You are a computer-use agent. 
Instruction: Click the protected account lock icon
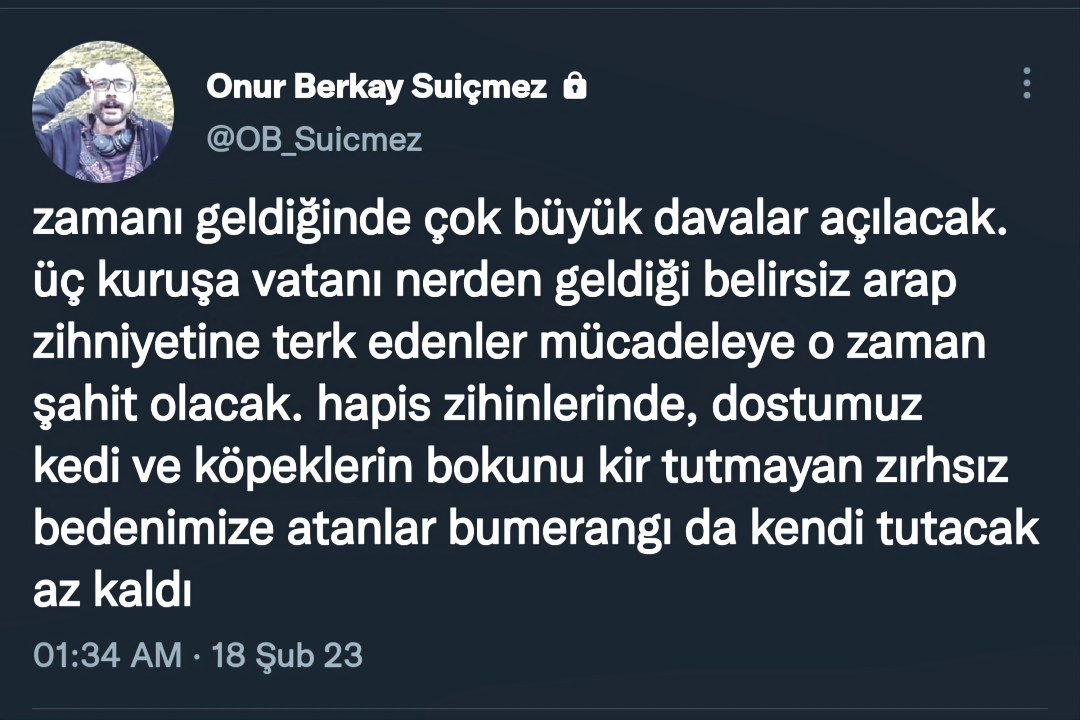pos(574,87)
